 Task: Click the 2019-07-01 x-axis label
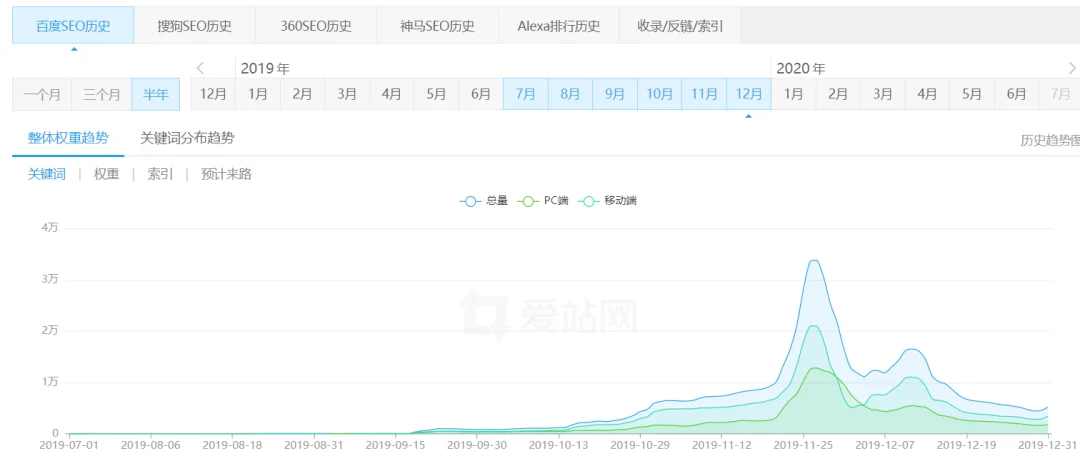[x=70, y=446]
